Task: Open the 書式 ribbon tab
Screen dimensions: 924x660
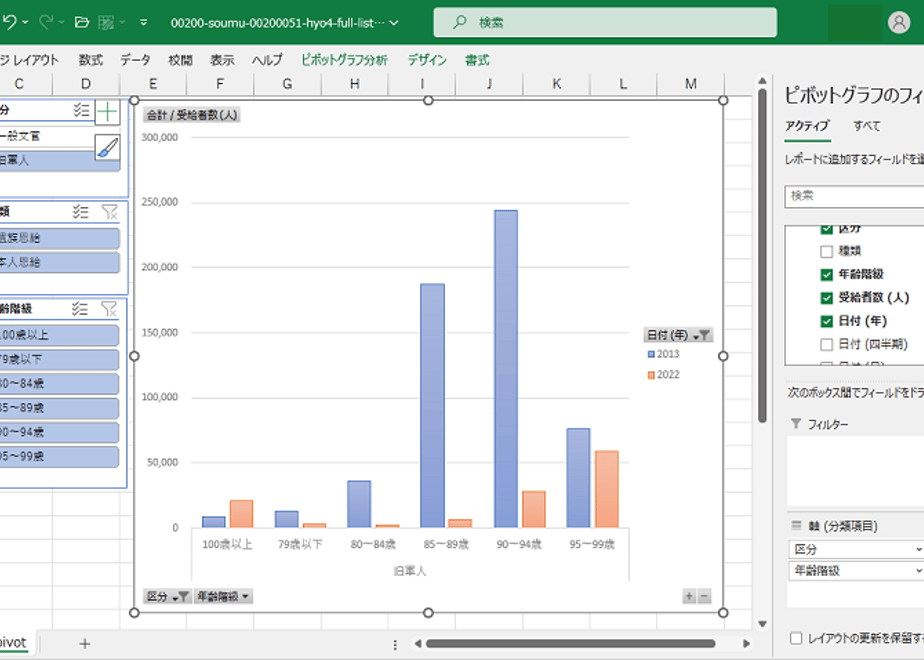Action: [x=477, y=60]
